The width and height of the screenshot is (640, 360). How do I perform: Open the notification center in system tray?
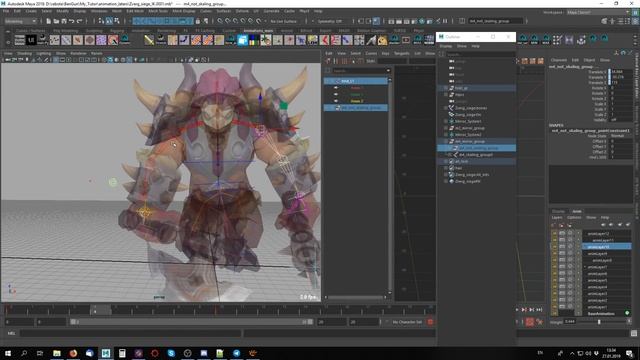tap(630, 353)
